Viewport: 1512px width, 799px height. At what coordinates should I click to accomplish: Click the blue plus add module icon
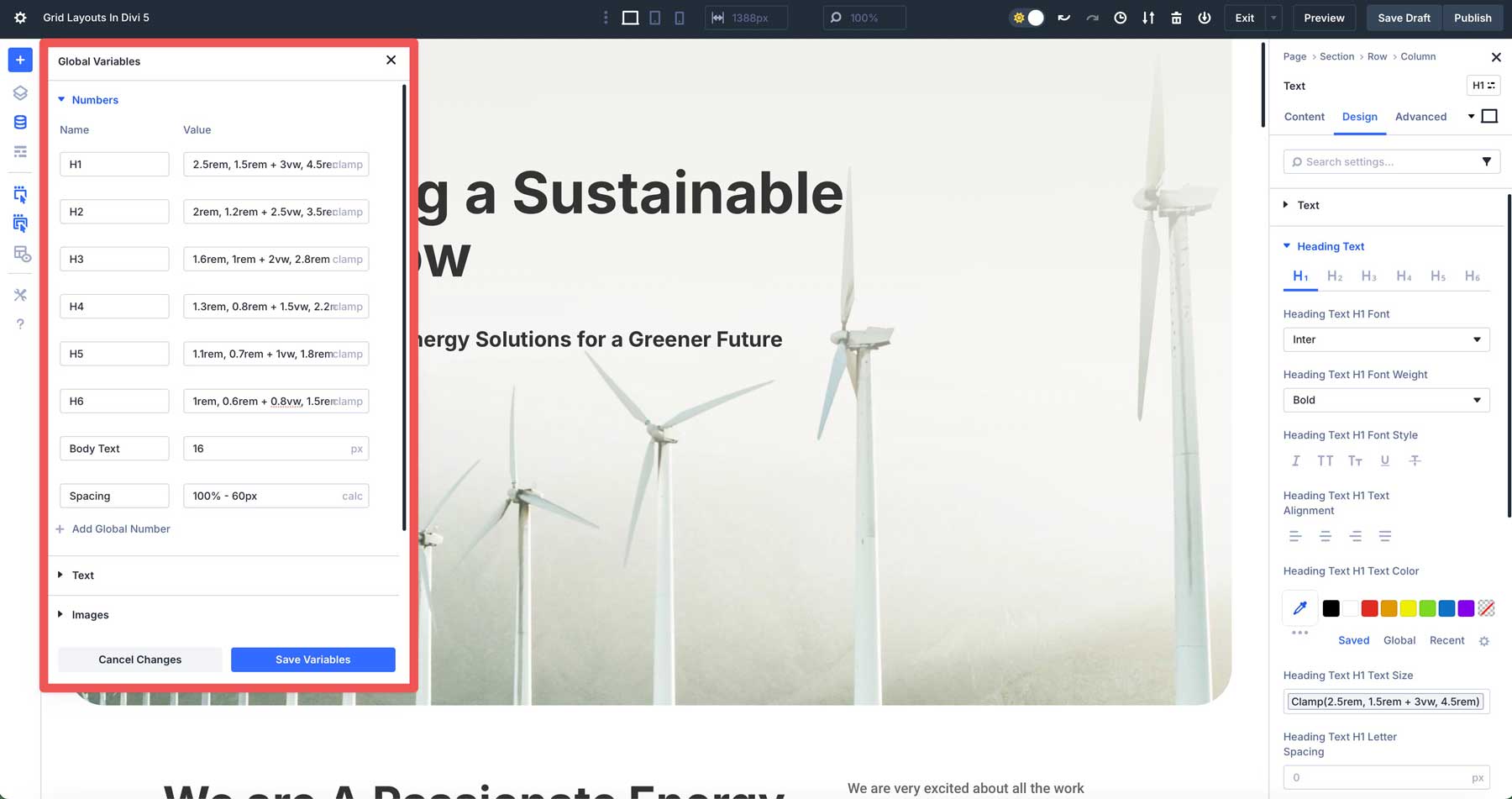tap(20, 60)
